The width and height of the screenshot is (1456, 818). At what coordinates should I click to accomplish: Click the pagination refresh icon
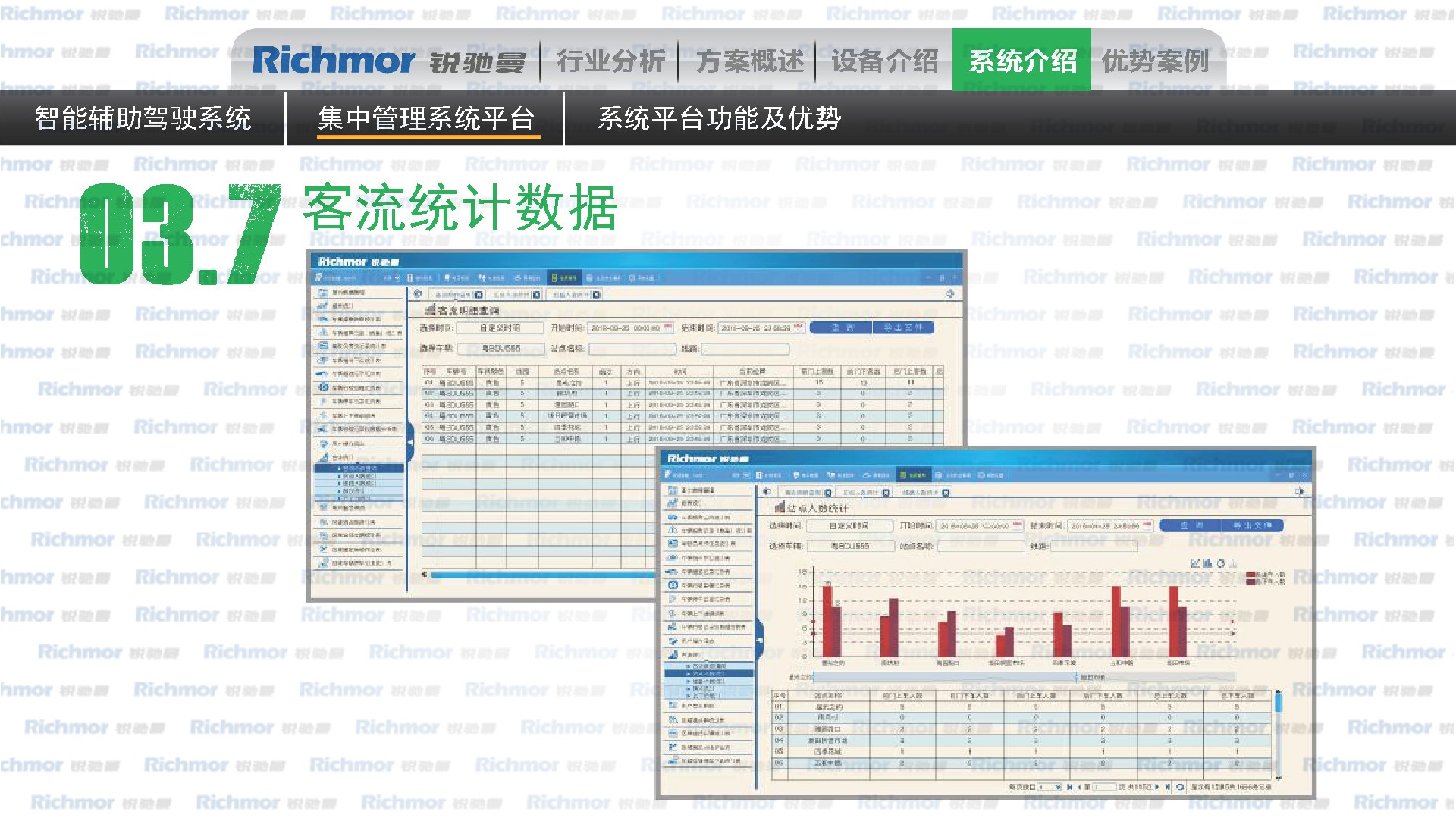point(1180,787)
